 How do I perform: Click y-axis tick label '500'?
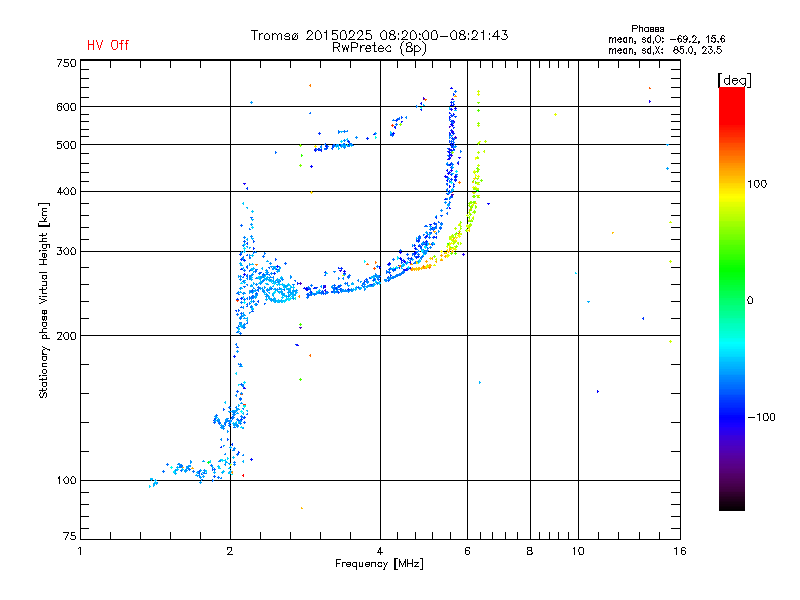(x=66, y=145)
